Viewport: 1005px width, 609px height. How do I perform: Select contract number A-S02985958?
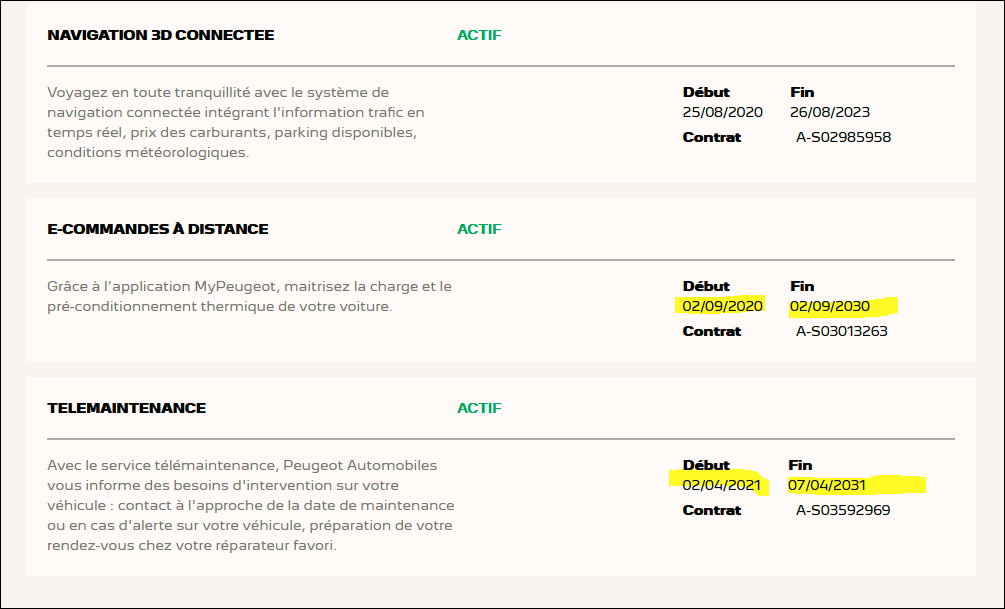point(843,137)
